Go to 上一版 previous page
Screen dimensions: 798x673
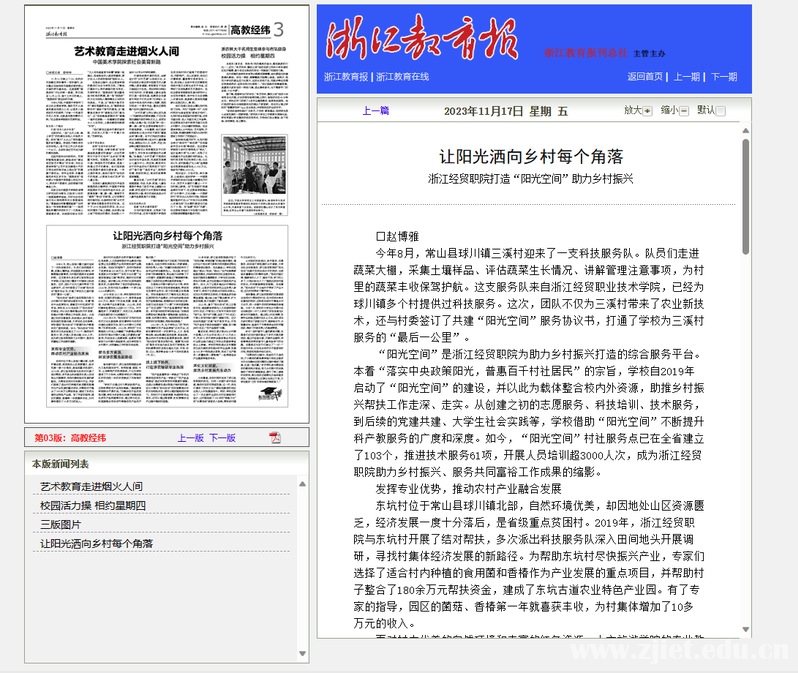pyautogui.click(x=190, y=438)
